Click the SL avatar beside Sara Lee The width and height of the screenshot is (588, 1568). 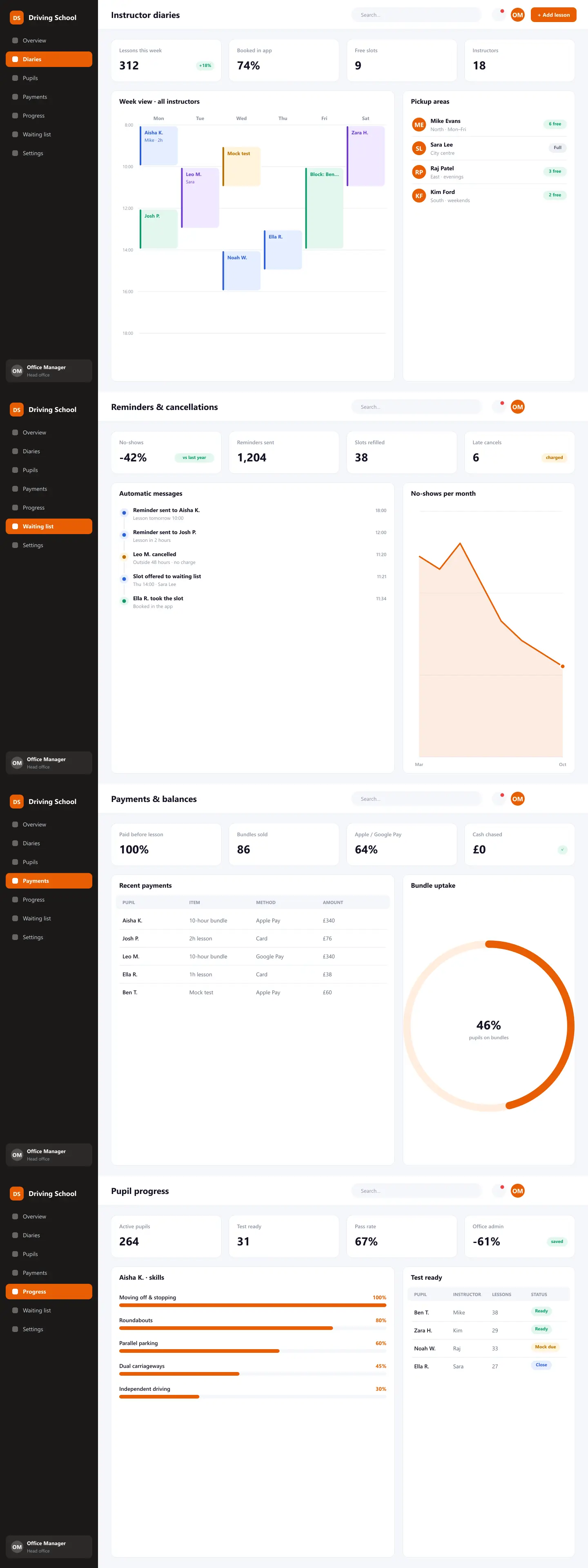pos(419,149)
